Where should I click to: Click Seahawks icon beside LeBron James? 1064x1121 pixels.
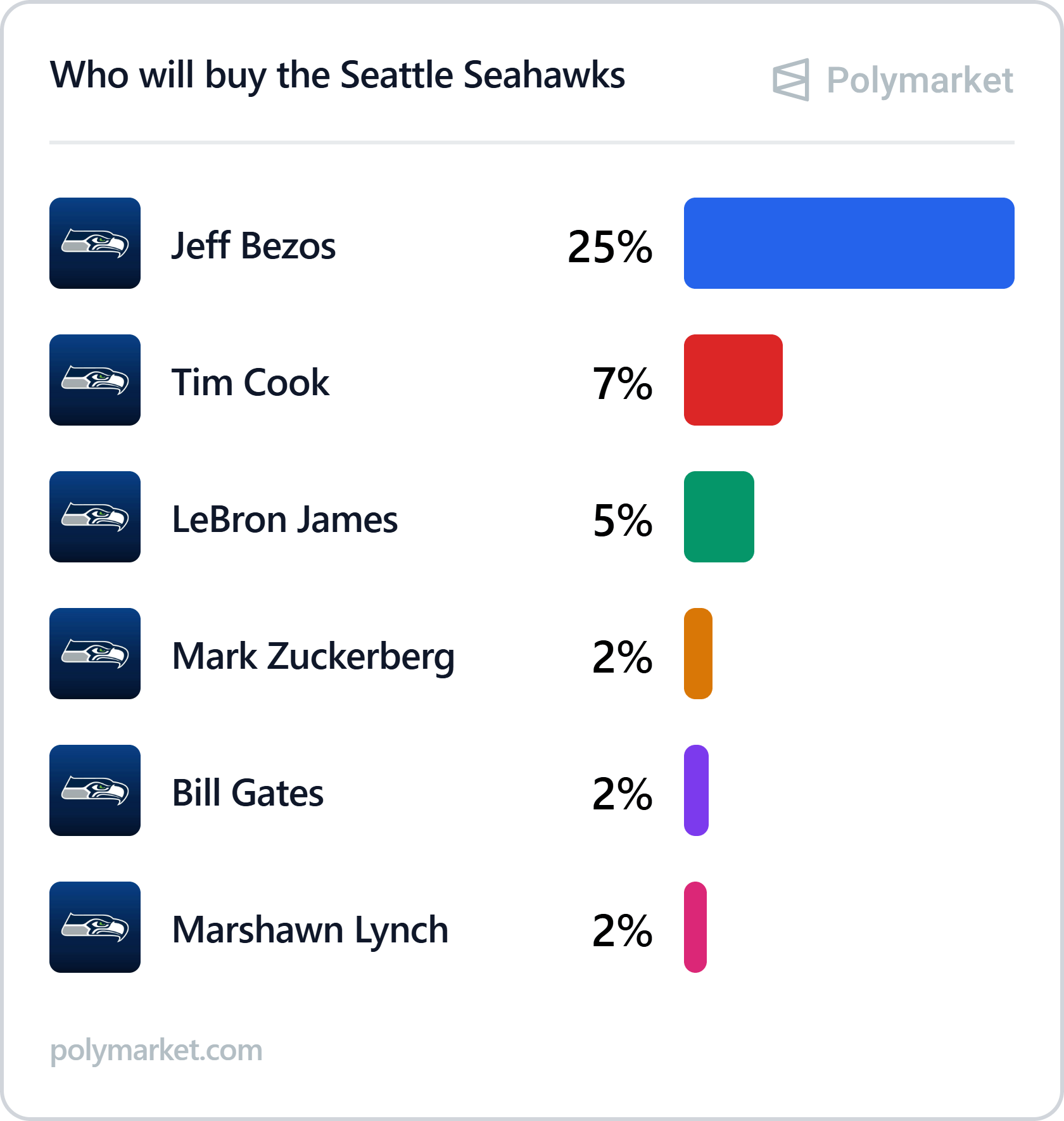point(95,517)
